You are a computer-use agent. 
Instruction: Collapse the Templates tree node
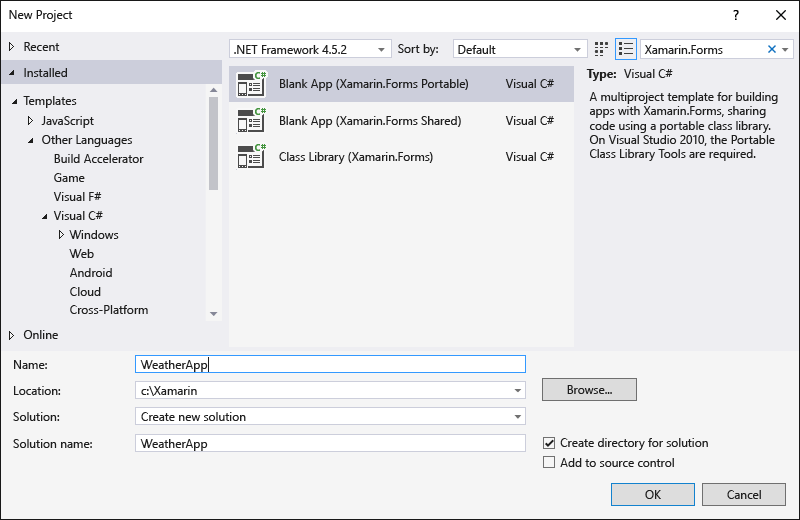pos(15,101)
